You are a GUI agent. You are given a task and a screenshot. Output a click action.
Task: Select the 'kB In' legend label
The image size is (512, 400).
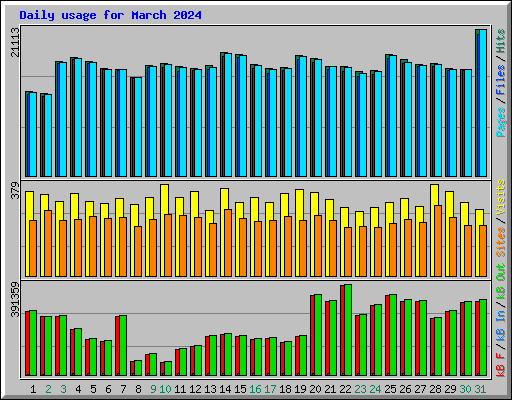coord(501,325)
